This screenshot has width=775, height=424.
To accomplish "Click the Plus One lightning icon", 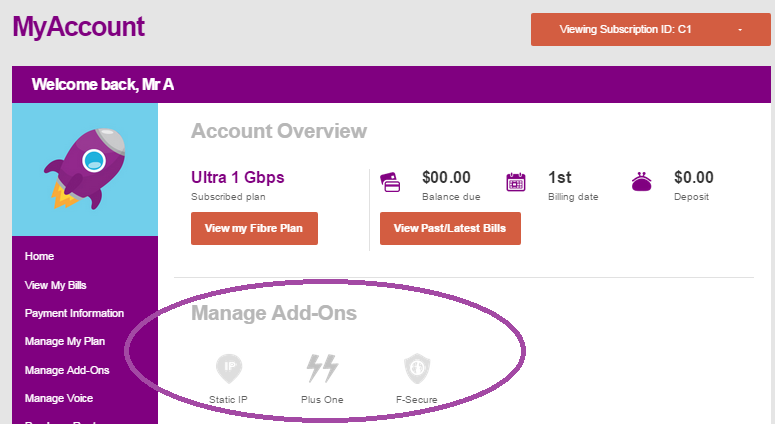I will point(322,369).
